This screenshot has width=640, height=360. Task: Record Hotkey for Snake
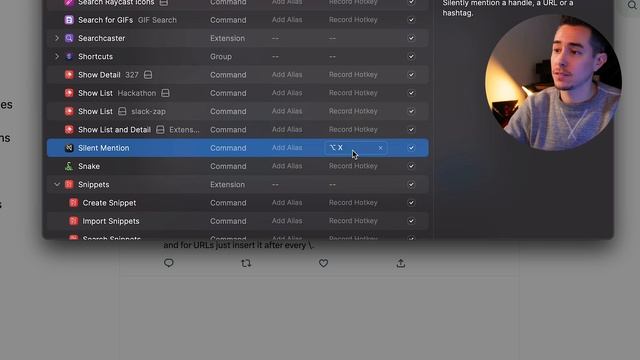coord(353,166)
